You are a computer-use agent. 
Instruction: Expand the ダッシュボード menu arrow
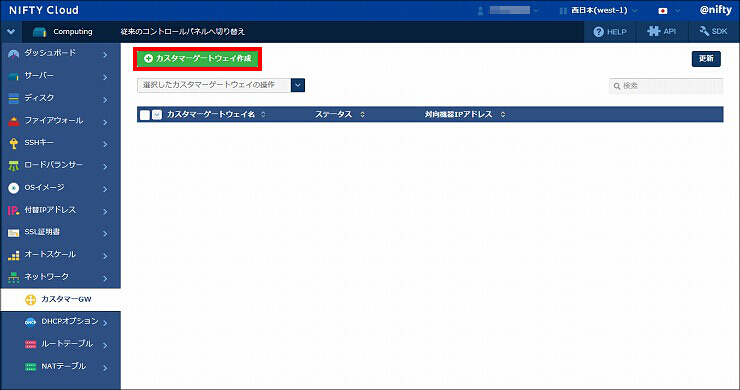pos(105,55)
